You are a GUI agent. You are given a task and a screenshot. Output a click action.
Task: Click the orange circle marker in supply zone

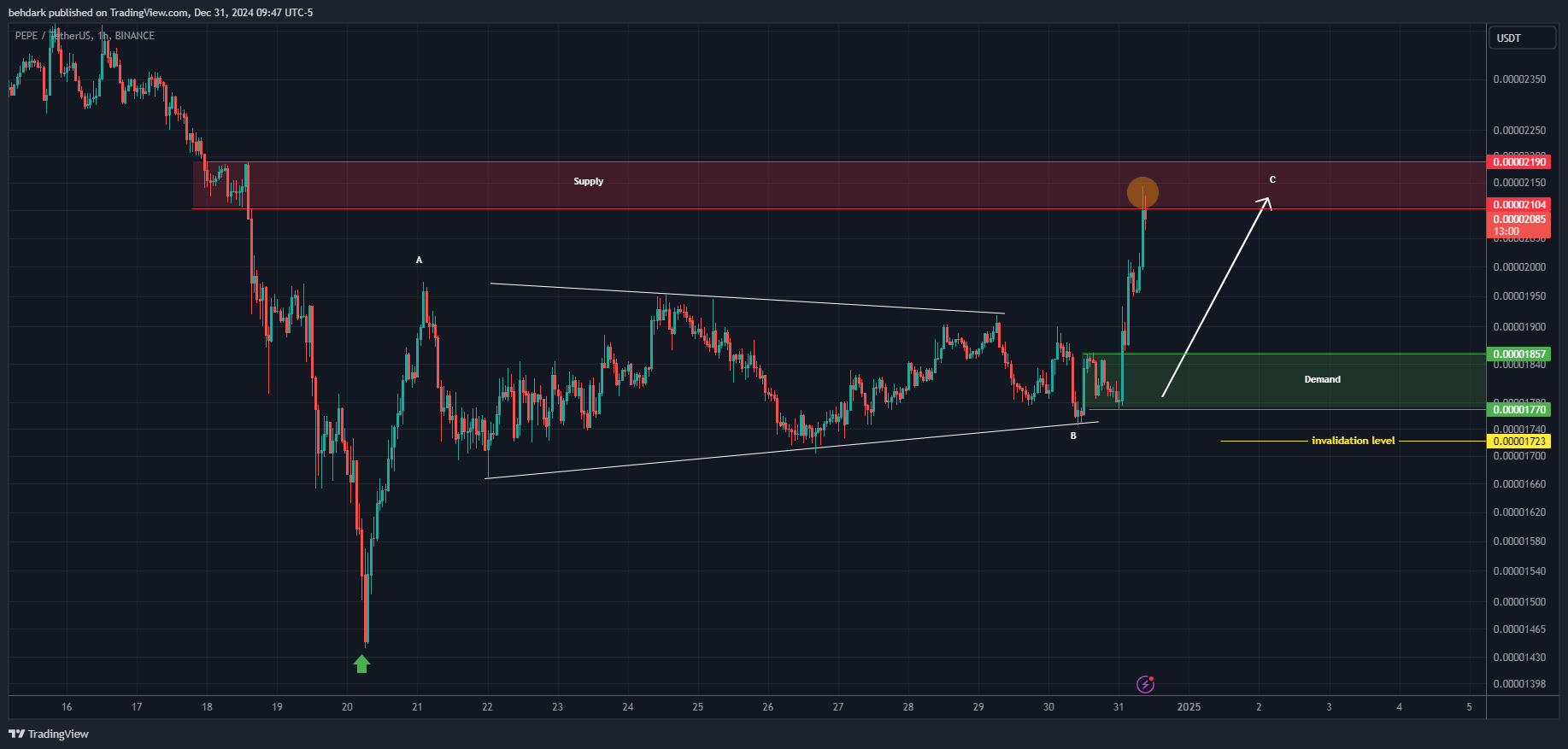tap(1142, 192)
